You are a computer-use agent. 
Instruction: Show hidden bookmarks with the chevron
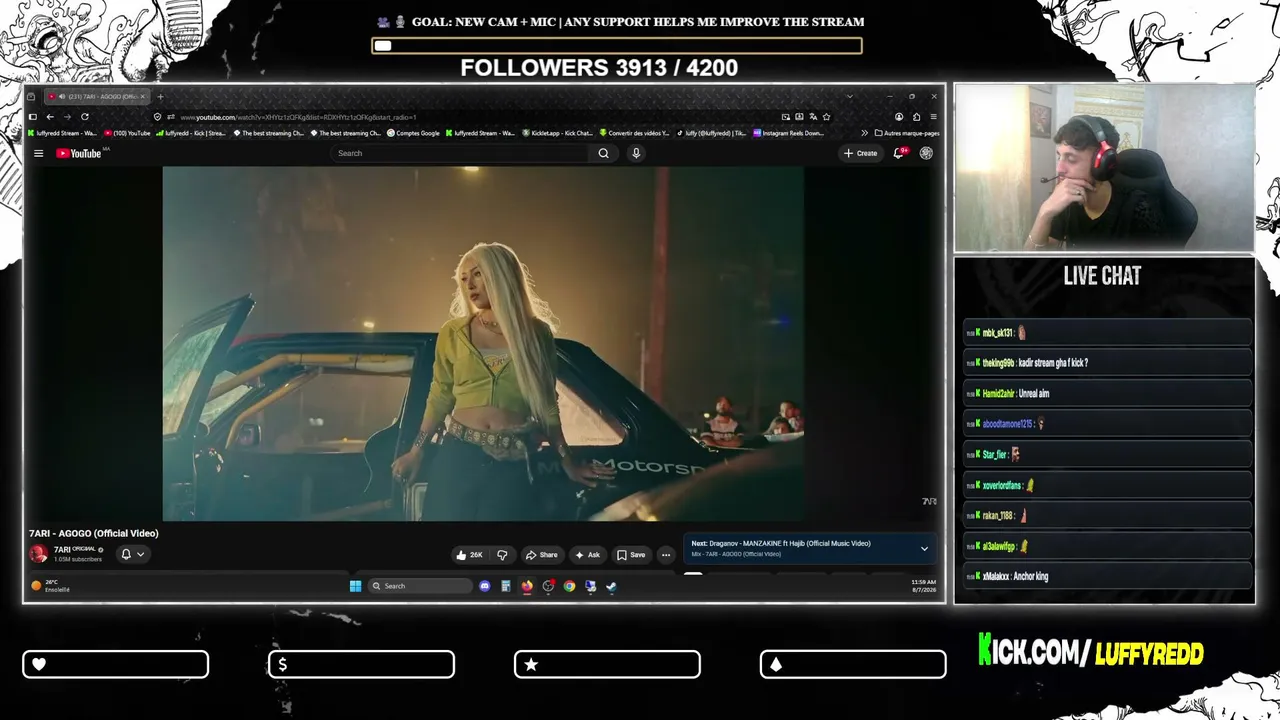[864, 133]
